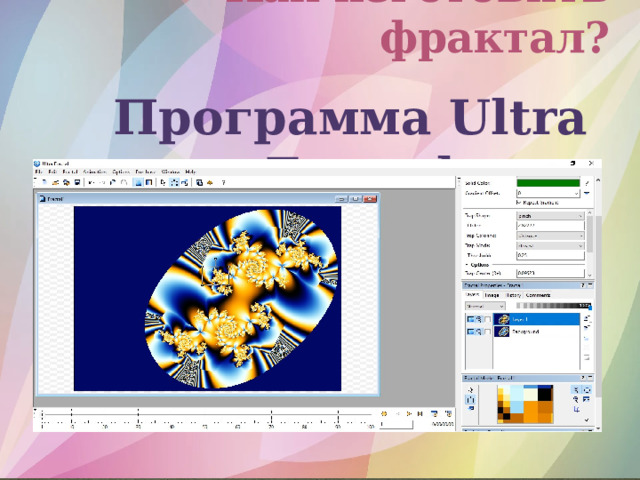Screen dimensions: 640x480
Task: Switch to the History tab
Action: point(513,295)
